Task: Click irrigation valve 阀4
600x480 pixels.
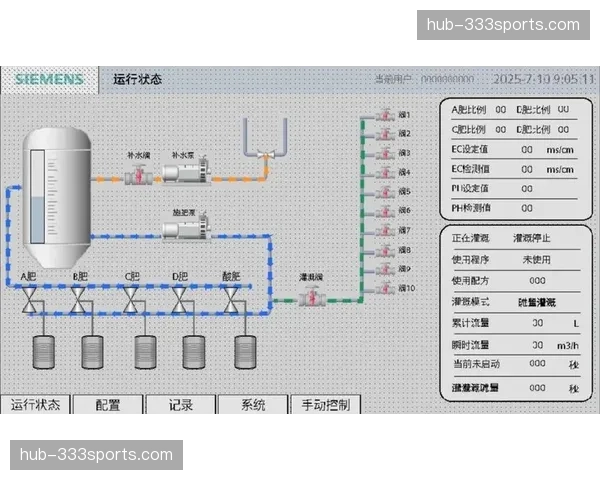Action: pyautogui.click(x=385, y=173)
